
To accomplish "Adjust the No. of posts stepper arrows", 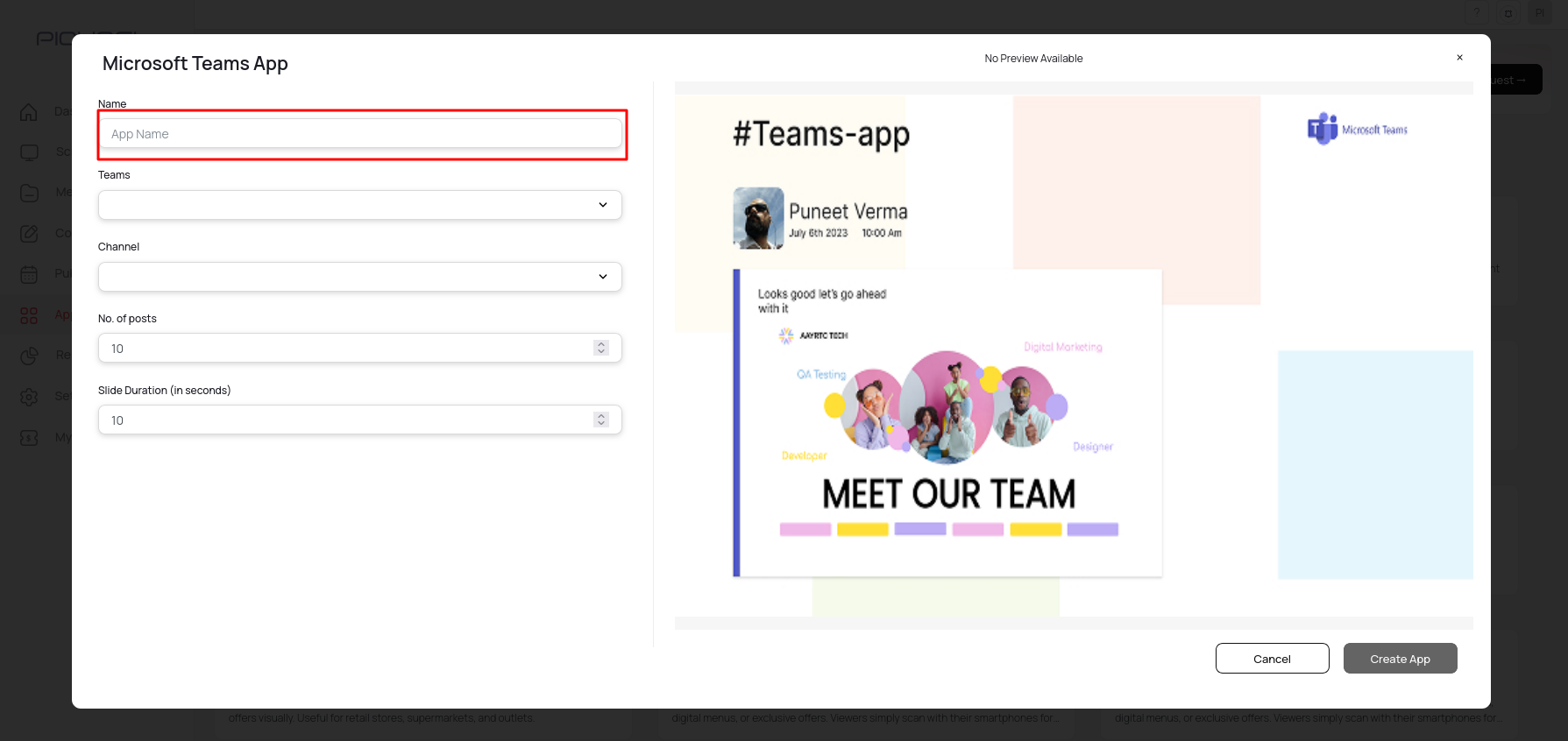I will pyautogui.click(x=601, y=349).
